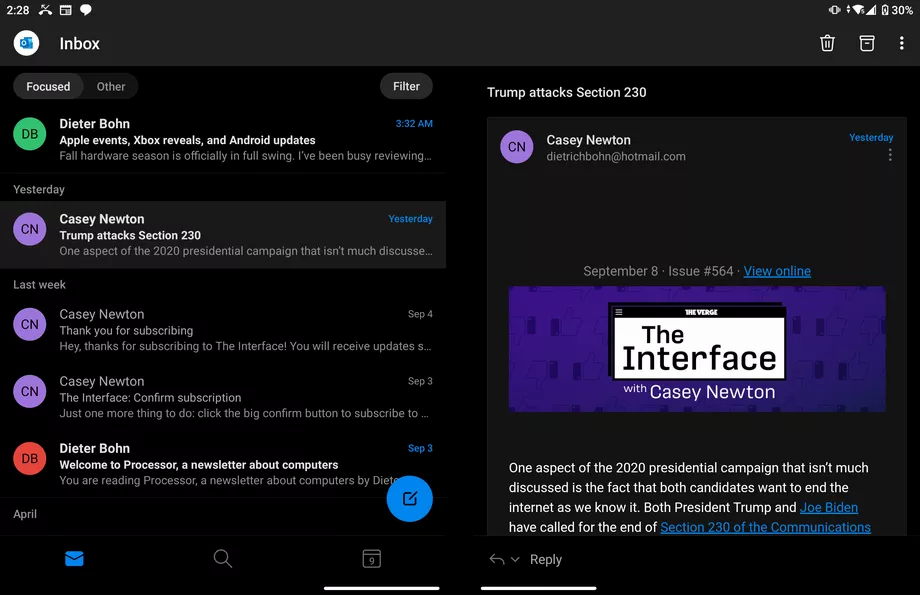Tap CN avatar on Trump attacks email row

29,229
